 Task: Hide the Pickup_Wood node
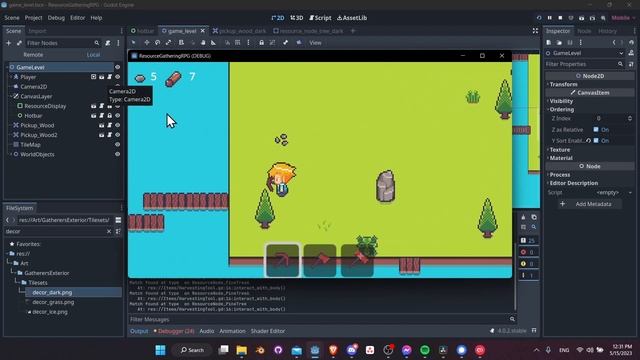(x=118, y=125)
